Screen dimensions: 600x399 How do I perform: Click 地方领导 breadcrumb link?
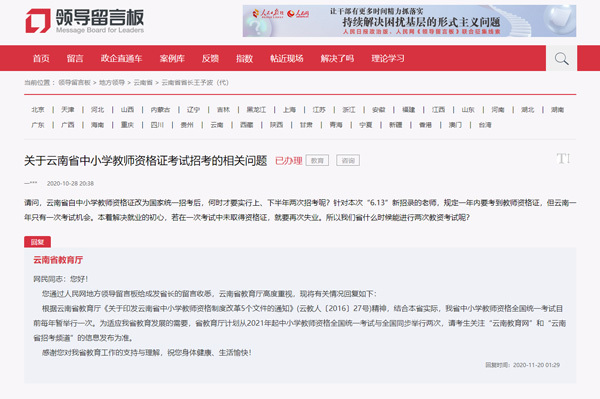(112, 83)
